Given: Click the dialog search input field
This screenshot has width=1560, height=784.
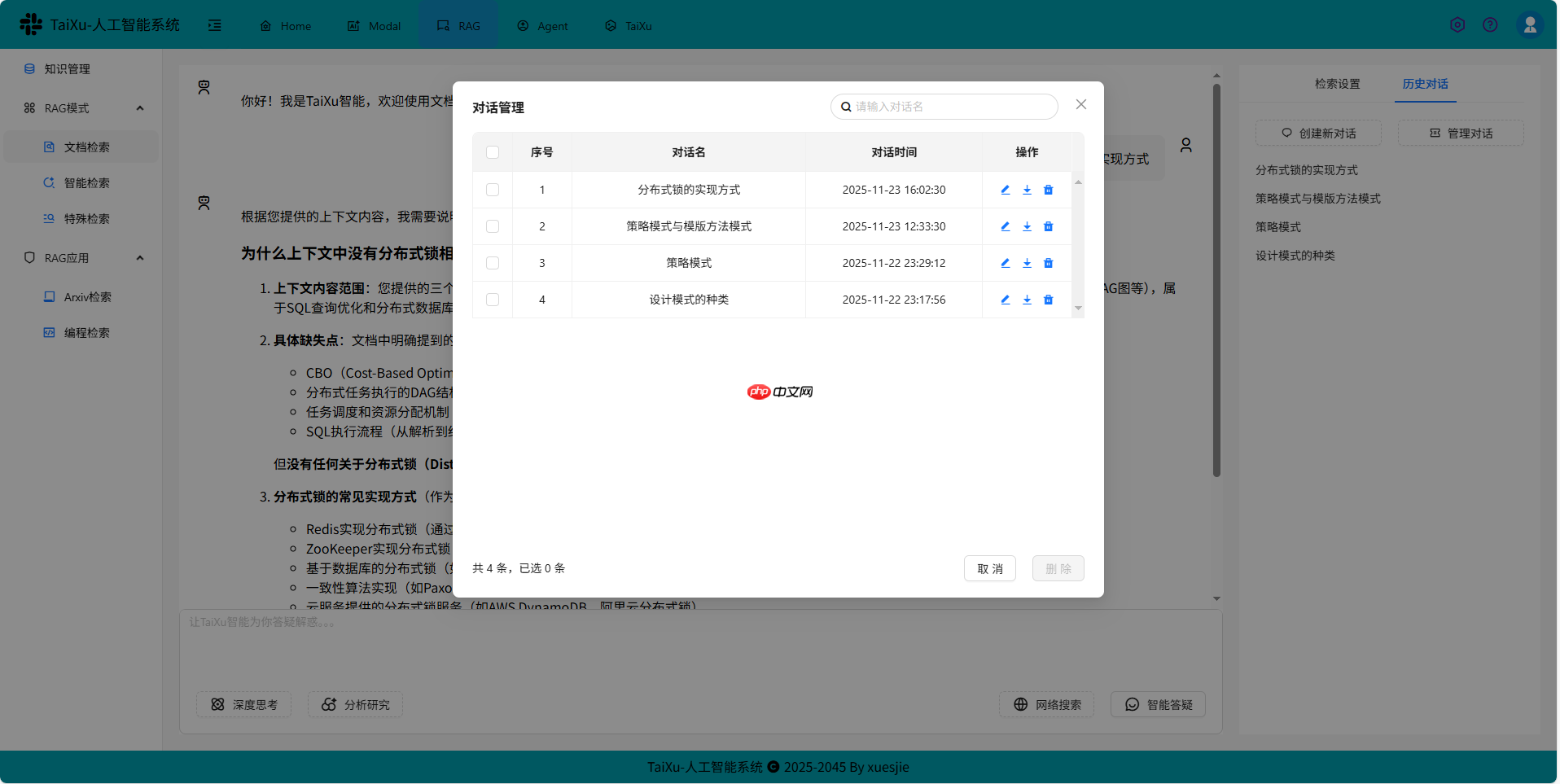Looking at the screenshot, I should [x=944, y=107].
